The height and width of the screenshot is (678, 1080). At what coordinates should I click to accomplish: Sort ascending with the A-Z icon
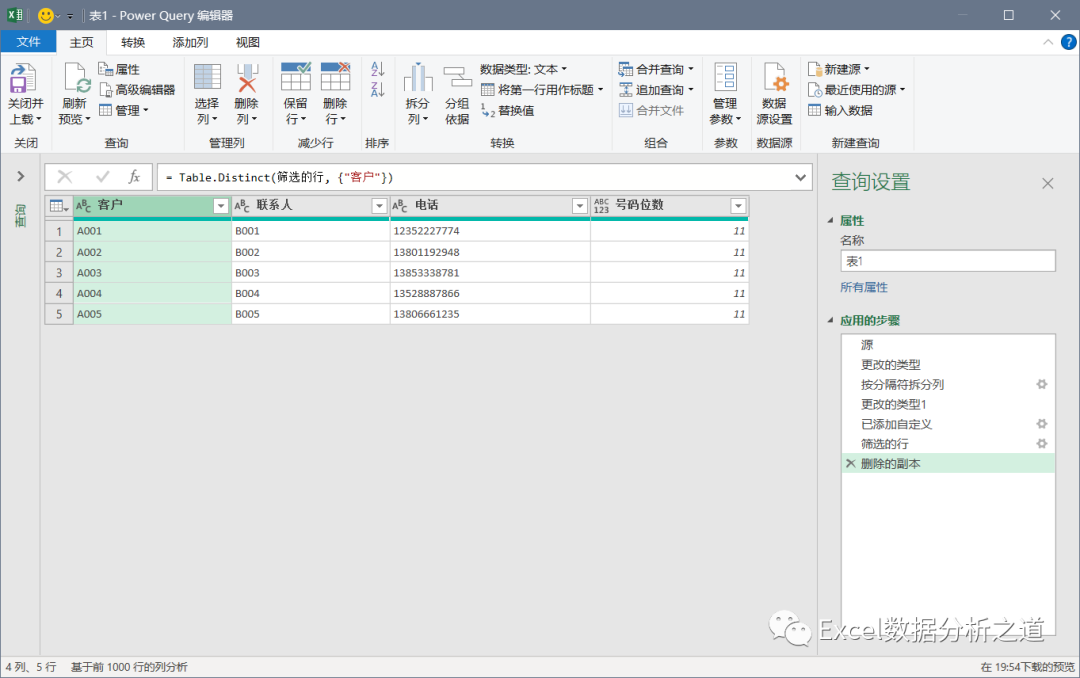[377, 69]
